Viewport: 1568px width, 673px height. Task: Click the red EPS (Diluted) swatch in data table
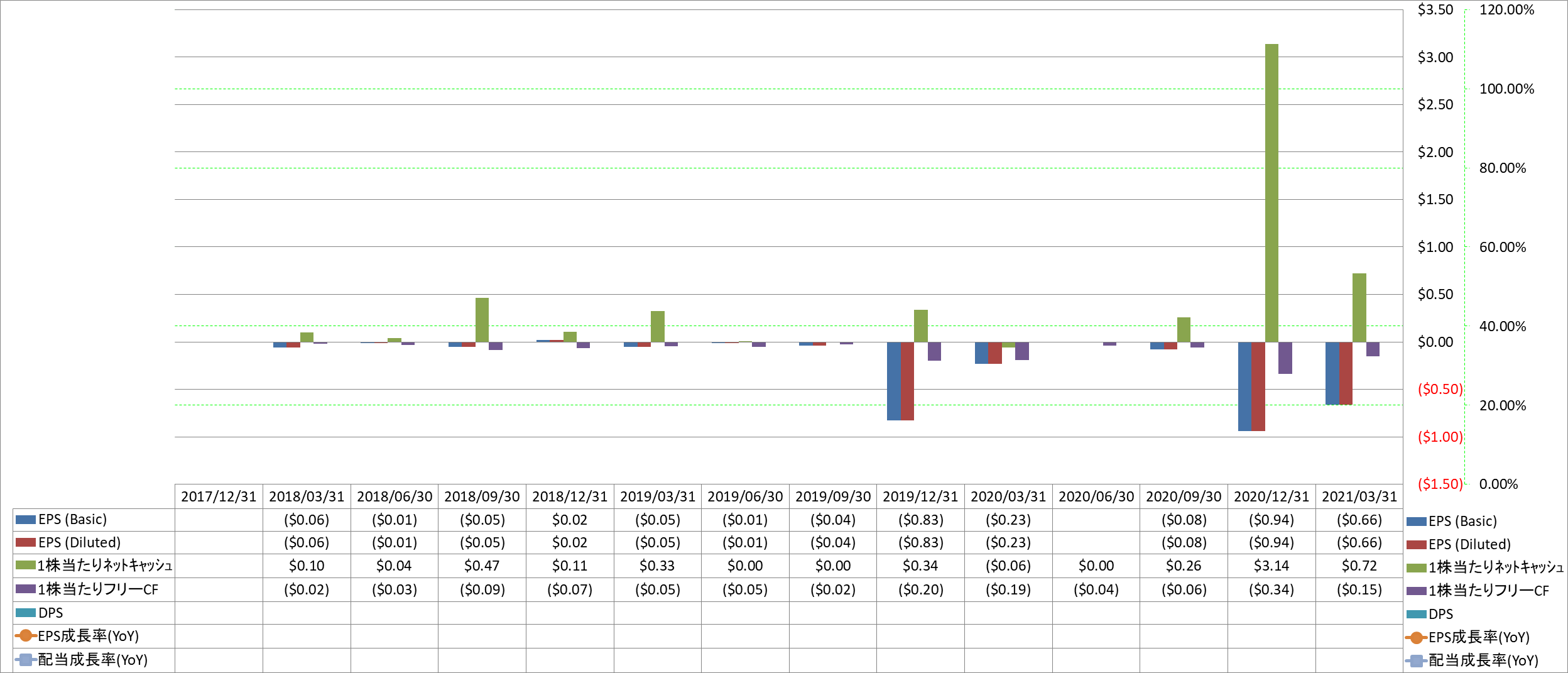[x=26, y=542]
